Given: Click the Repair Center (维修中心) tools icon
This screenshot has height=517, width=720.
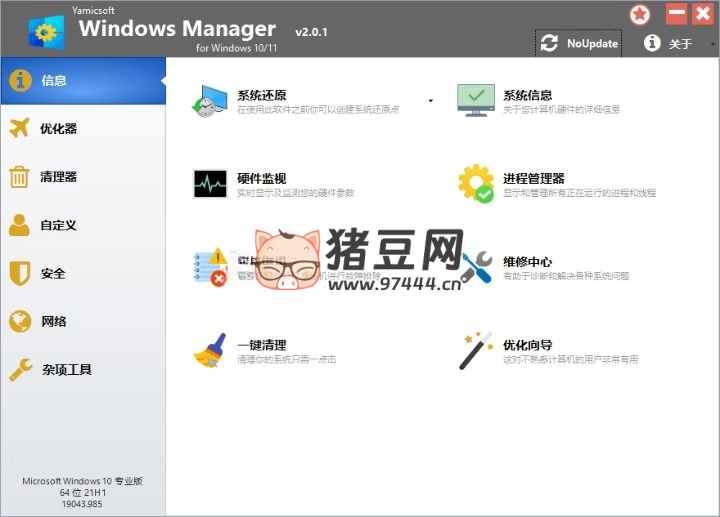Looking at the screenshot, I should pyautogui.click(x=476, y=267).
